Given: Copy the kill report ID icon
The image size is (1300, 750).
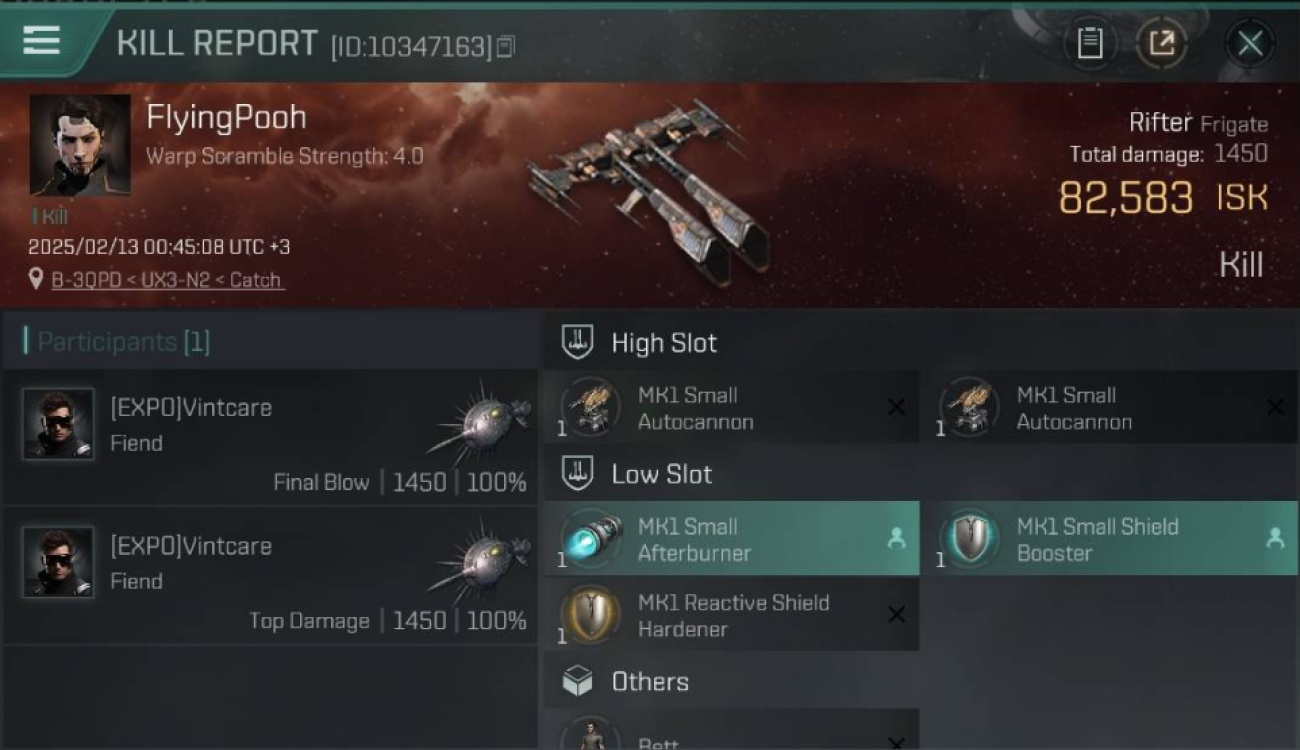Looking at the screenshot, I should 506,46.
